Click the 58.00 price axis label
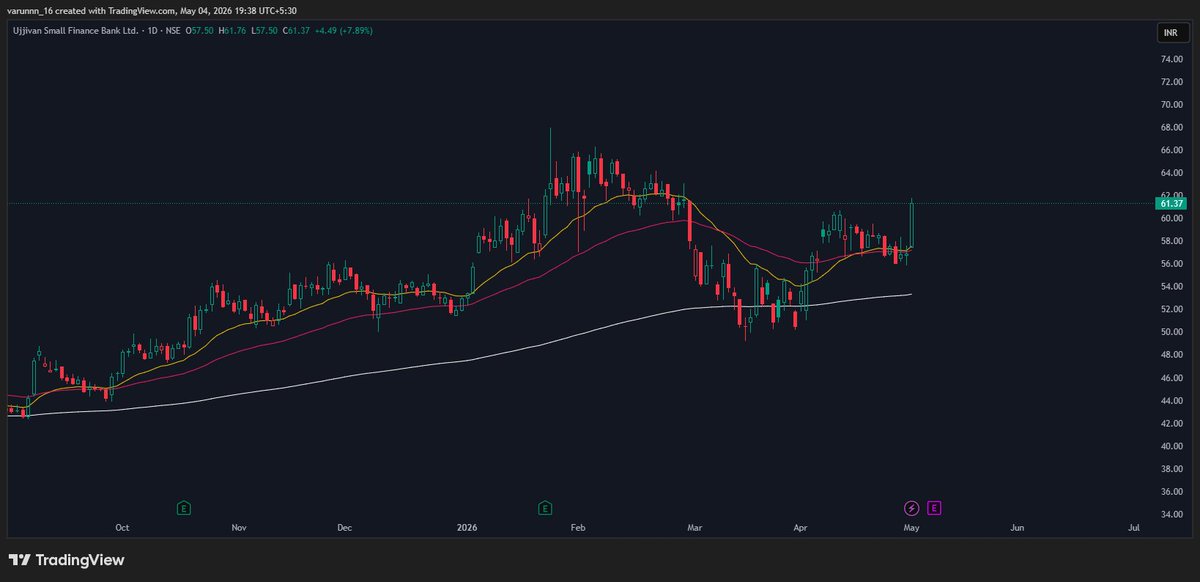The width and height of the screenshot is (1200, 582). [x=1171, y=241]
